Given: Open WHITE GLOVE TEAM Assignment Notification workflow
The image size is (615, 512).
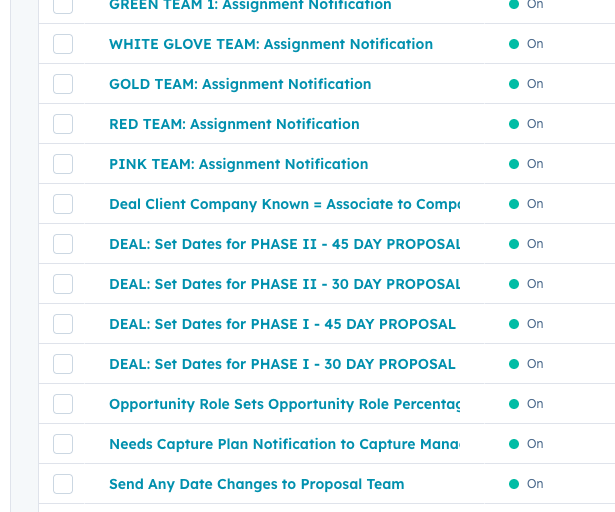Looking at the screenshot, I should [x=270, y=44].
